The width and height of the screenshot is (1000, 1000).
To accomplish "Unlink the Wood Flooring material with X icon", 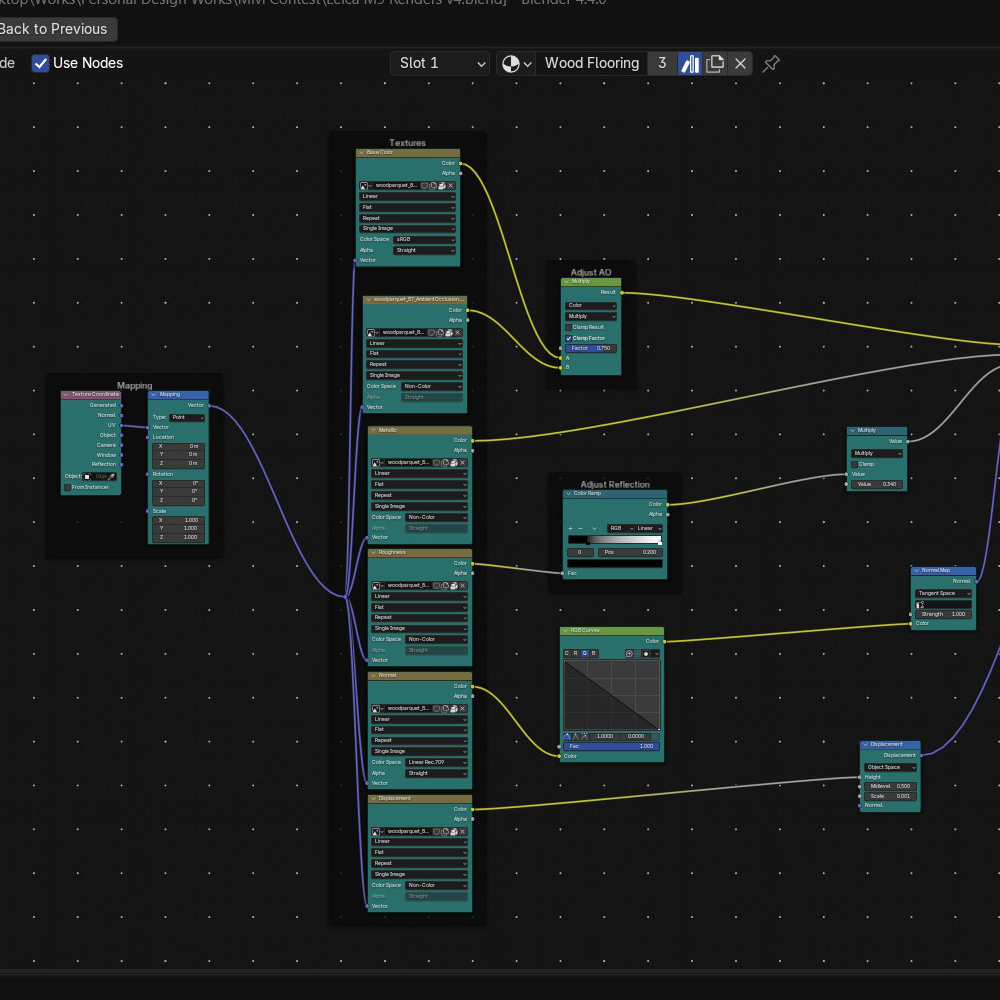I will pyautogui.click(x=740, y=63).
